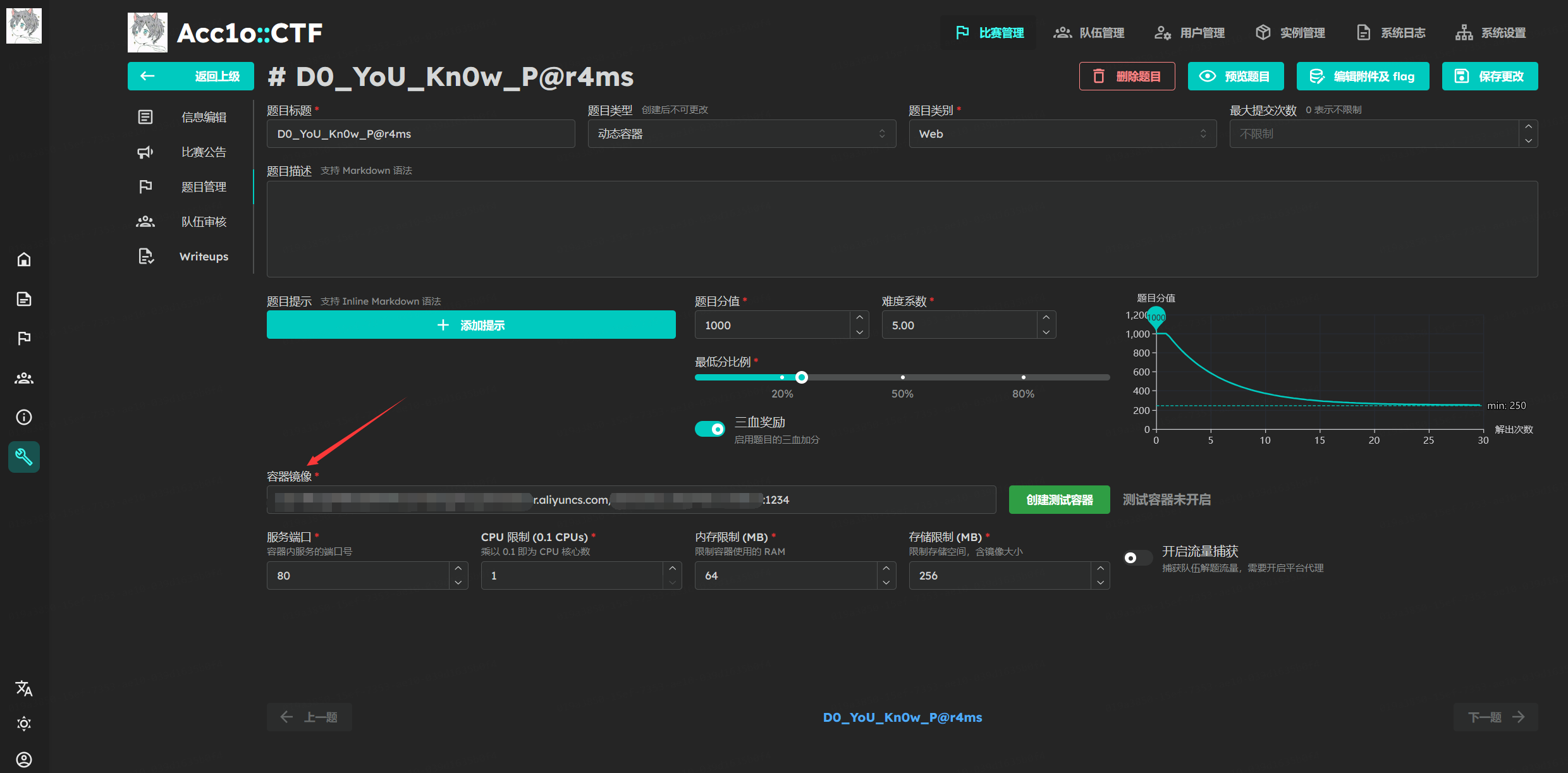Open the 动态容器 type dropdown
This screenshot has height=773, width=1568.
point(741,134)
